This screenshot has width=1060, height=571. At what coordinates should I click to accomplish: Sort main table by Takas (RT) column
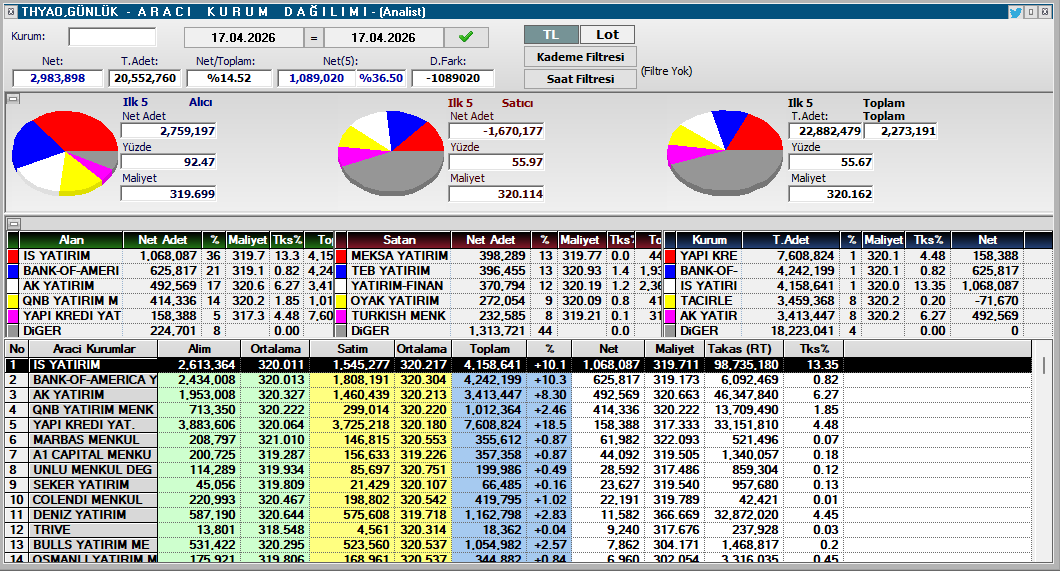click(743, 349)
